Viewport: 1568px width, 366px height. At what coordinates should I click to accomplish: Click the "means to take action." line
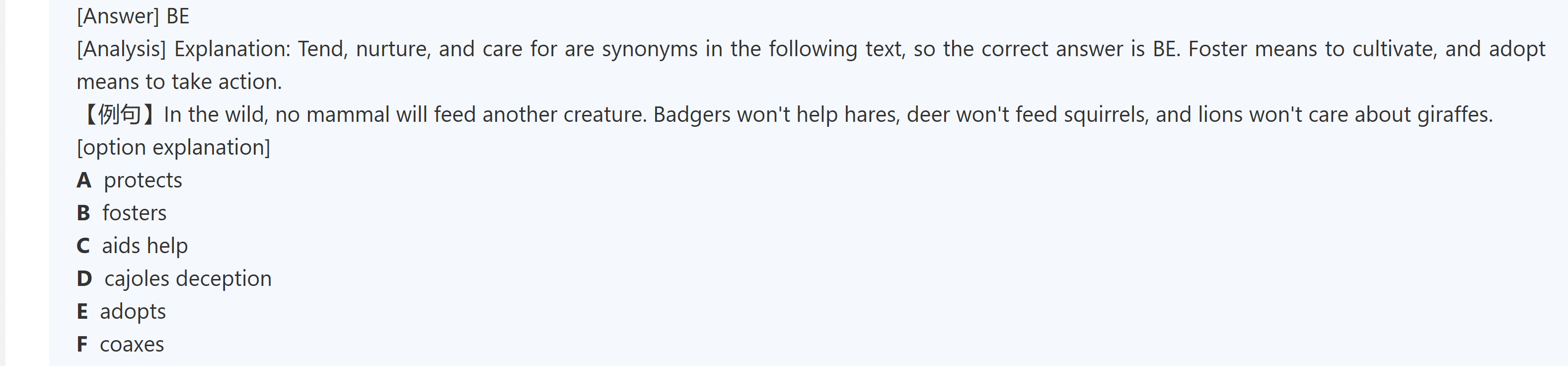tap(179, 82)
